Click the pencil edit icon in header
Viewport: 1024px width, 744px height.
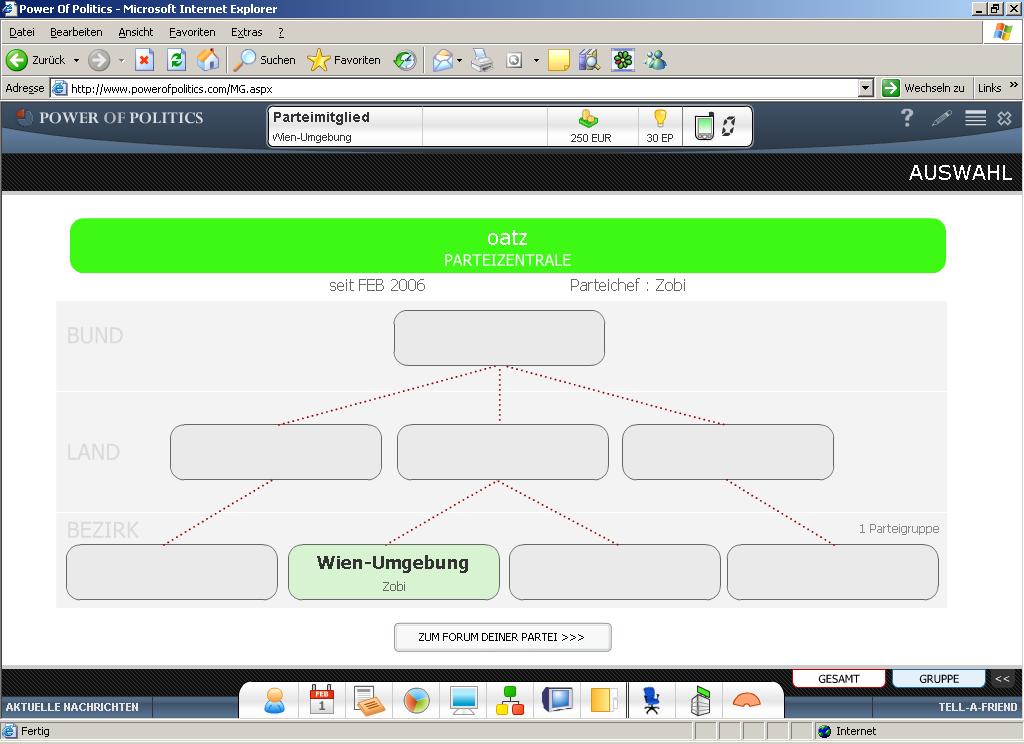941,118
